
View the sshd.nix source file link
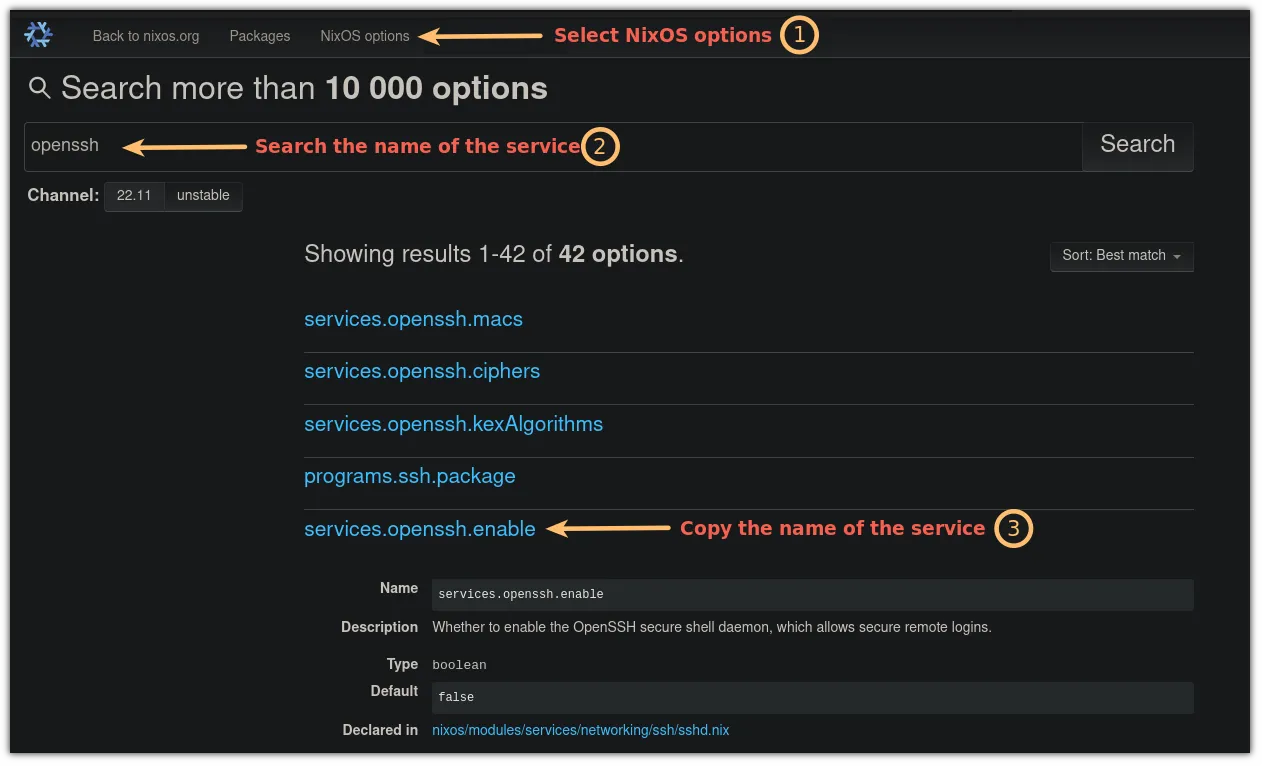pos(581,730)
